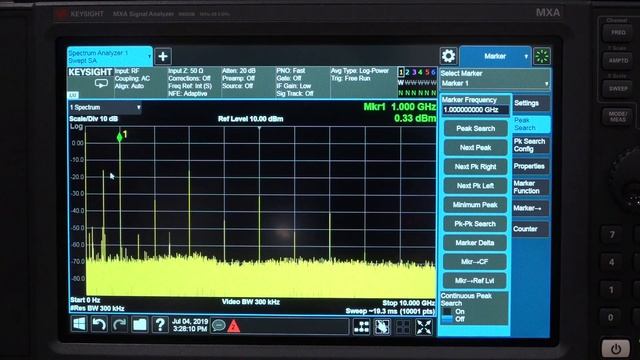The width and height of the screenshot is (640, 360).
Task: Tap the Ref Level 10.00 dBm readout
Action: [251, 119]
